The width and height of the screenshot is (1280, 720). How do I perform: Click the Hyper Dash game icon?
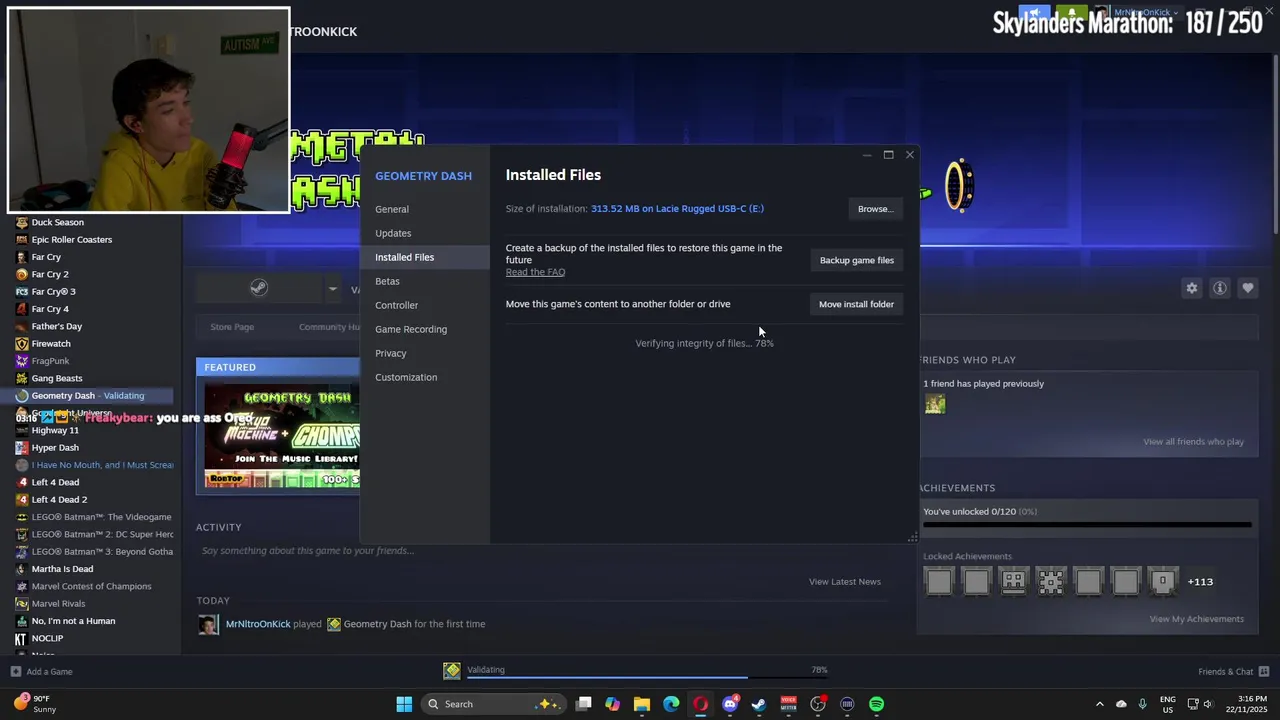click(x=21, y=447)
